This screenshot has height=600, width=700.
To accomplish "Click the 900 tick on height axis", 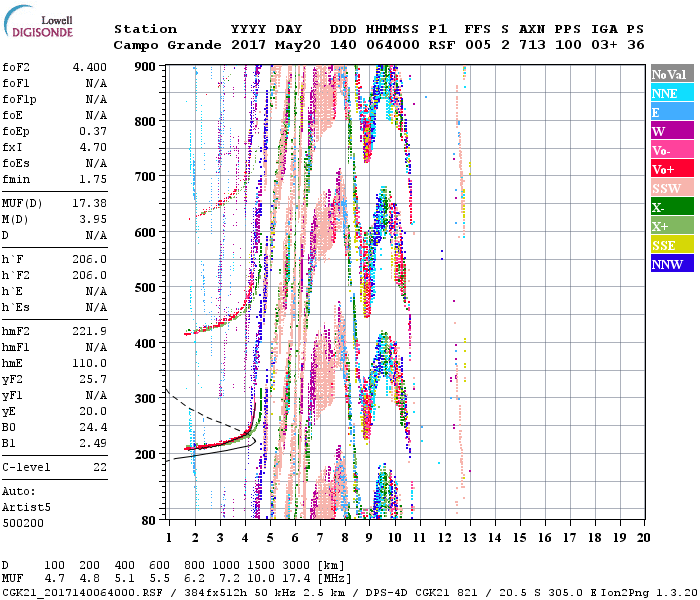I will pyautogui.click(x=146, y=66).
